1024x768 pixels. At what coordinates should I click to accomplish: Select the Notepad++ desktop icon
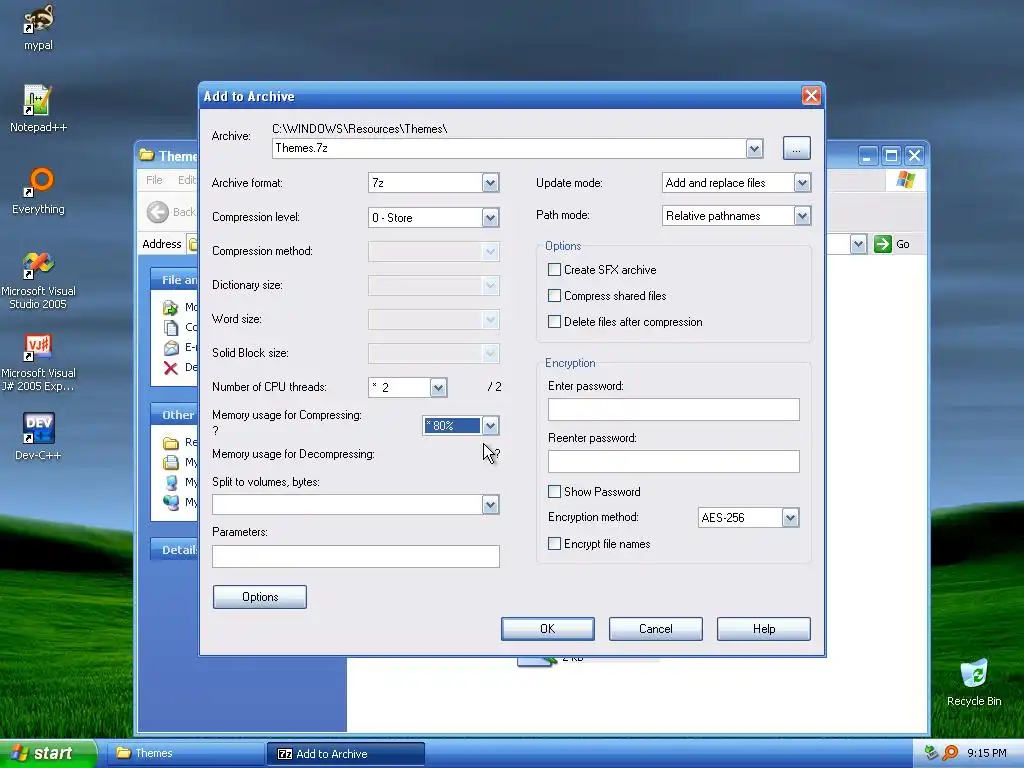click(38, 101)
